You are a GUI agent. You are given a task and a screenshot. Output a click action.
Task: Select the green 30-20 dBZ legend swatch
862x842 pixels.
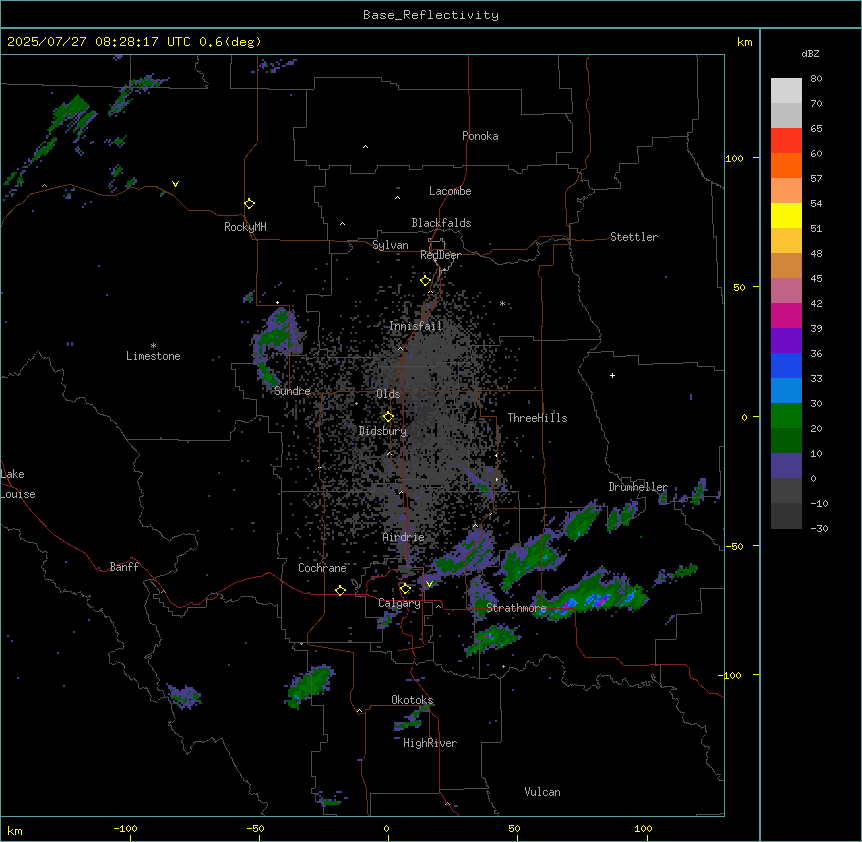pyautogui.click(x=786, y=416)
